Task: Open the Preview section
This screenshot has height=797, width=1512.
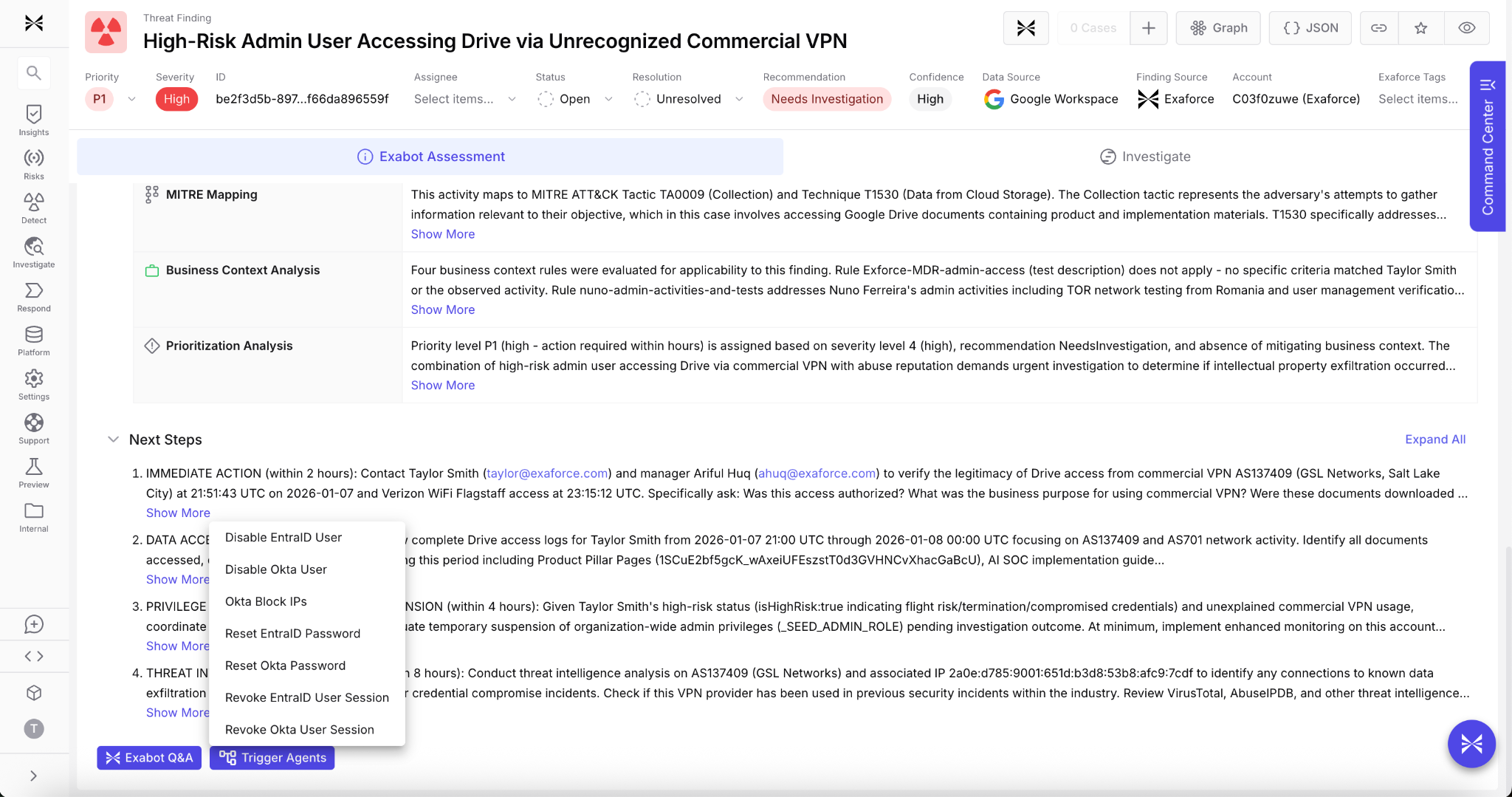Action: point(34,473)
